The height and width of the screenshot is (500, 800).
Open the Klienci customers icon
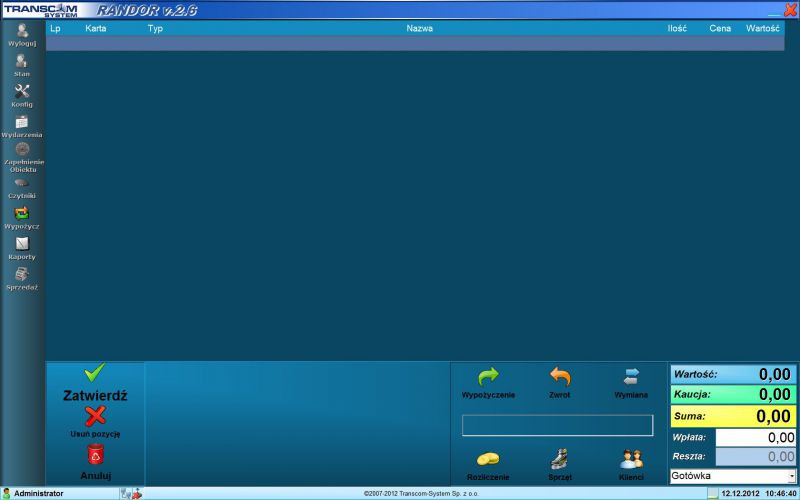point(631,459)
